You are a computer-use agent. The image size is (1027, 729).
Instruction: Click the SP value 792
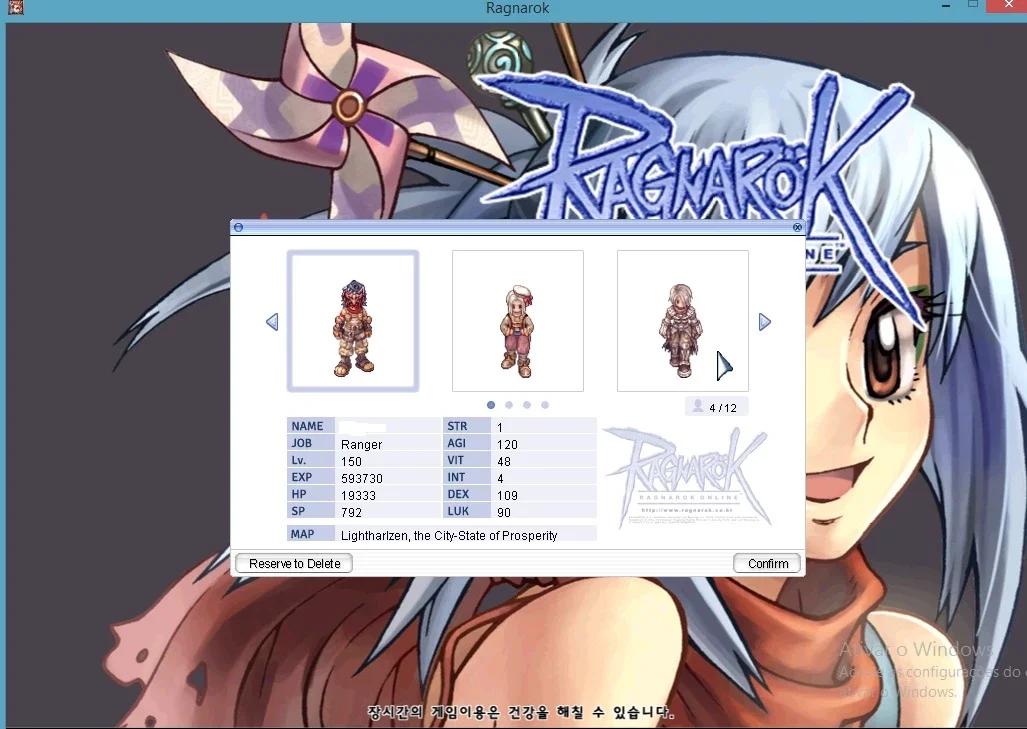[351, 512]
